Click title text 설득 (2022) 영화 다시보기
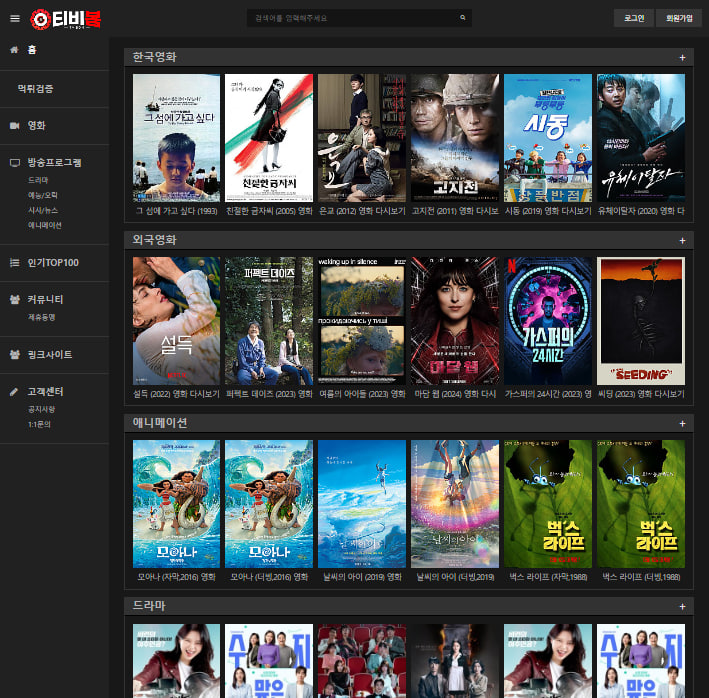The image size is (709, 698). tap(176, 394)
